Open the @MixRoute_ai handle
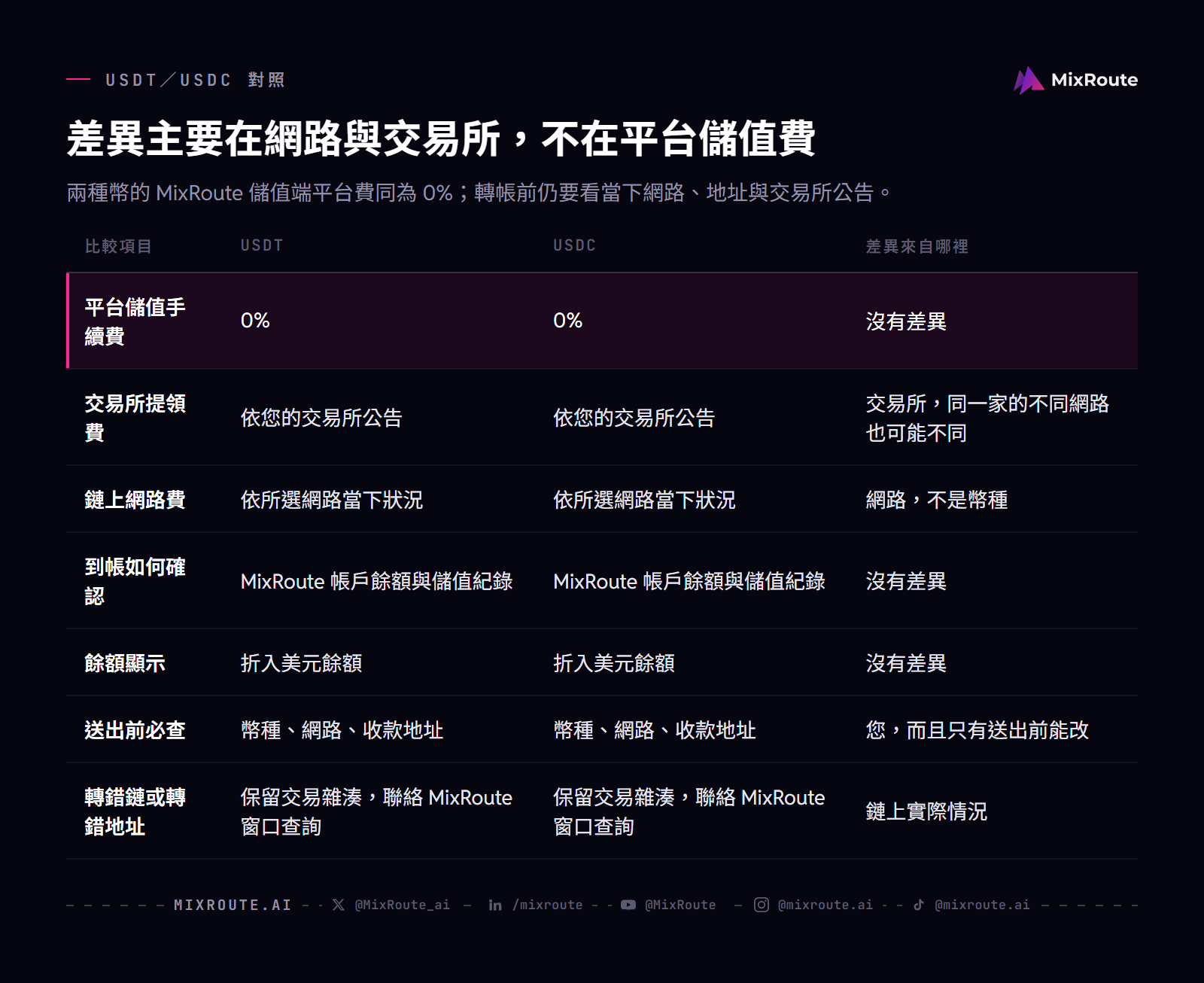Image resolution: width=1204 pixels, height=983 pixels. pos(403,905)
